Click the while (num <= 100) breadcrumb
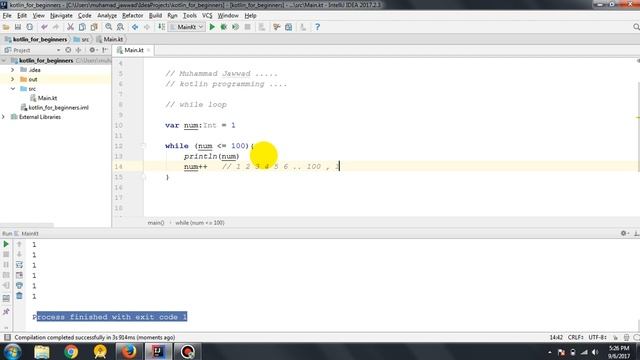This screenshot has height=360, width=640. (200, 222)
